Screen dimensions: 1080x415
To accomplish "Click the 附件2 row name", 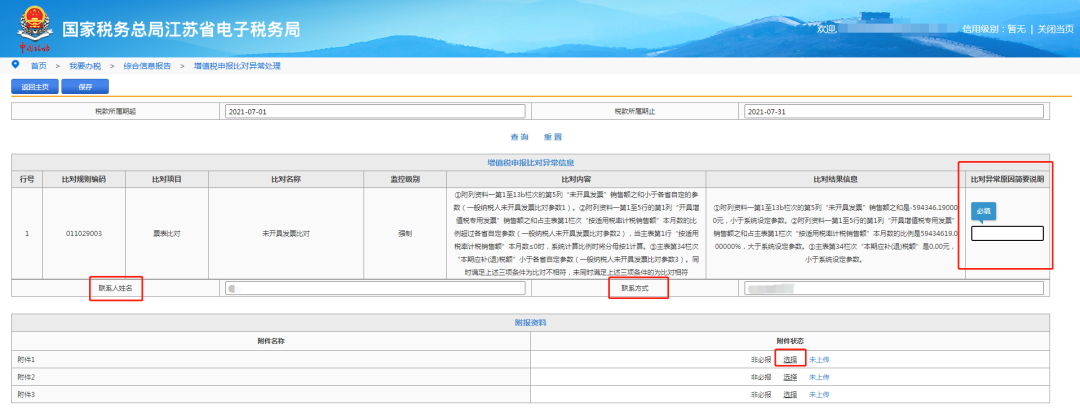I will 26,377.
